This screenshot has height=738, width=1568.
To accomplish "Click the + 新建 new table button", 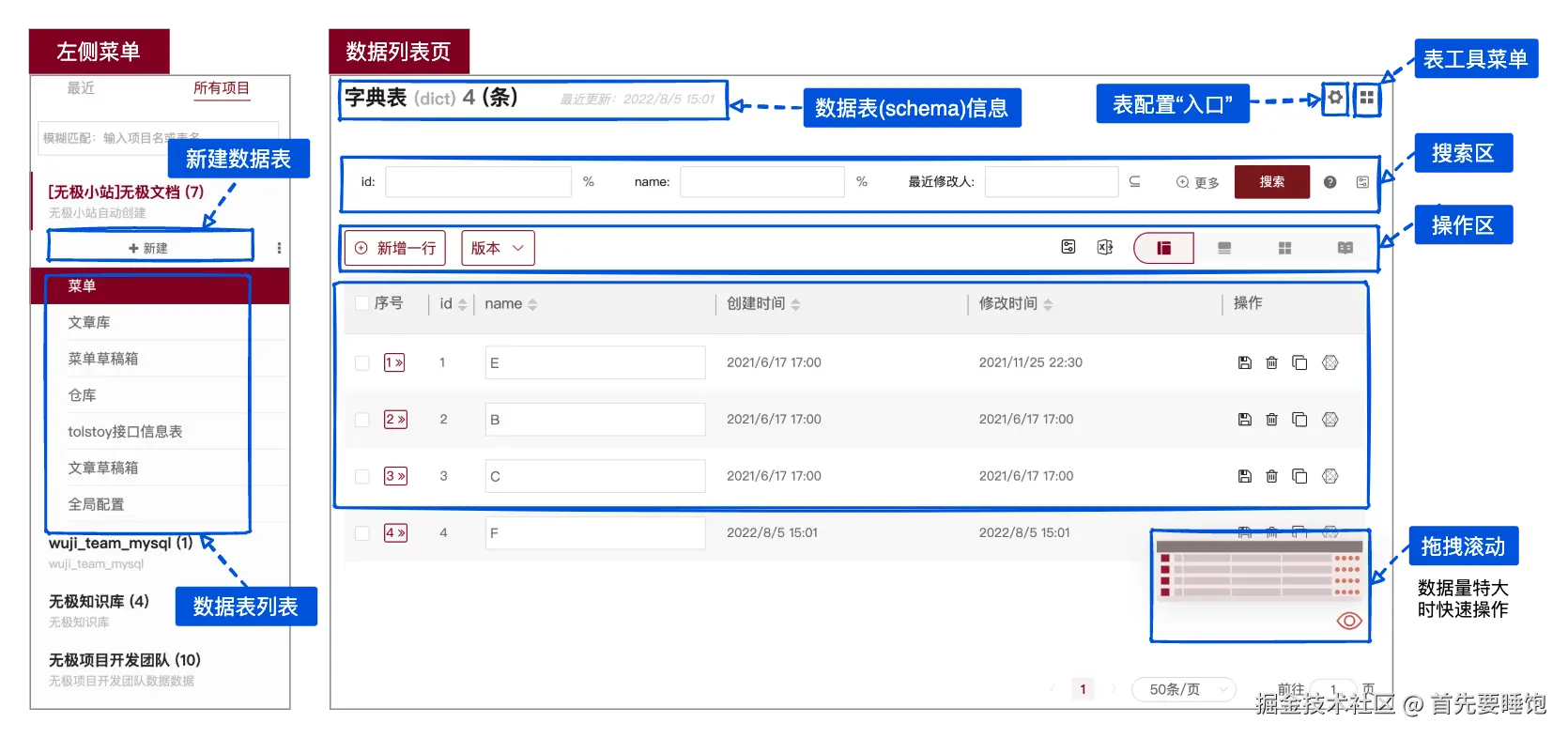I will [150, 248].
